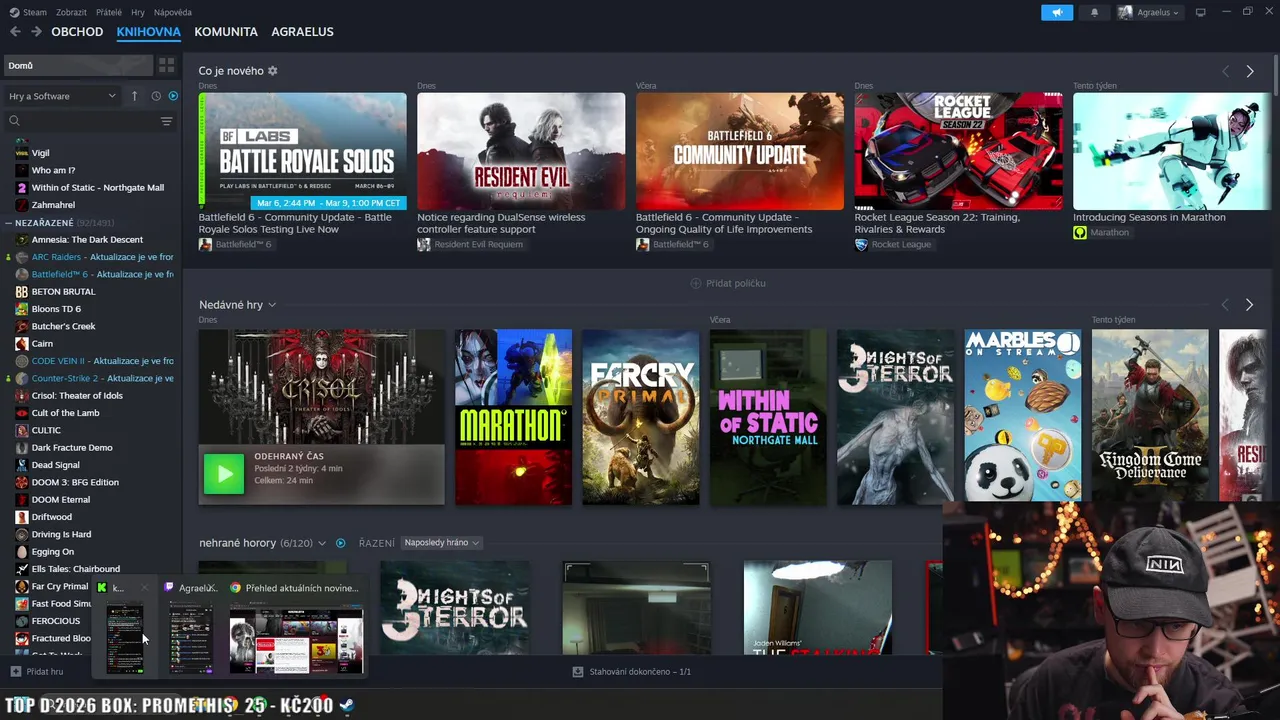Play Crisol with the green play button
The height and width of the screenshot is (720, 1280).
coord(224,474)
